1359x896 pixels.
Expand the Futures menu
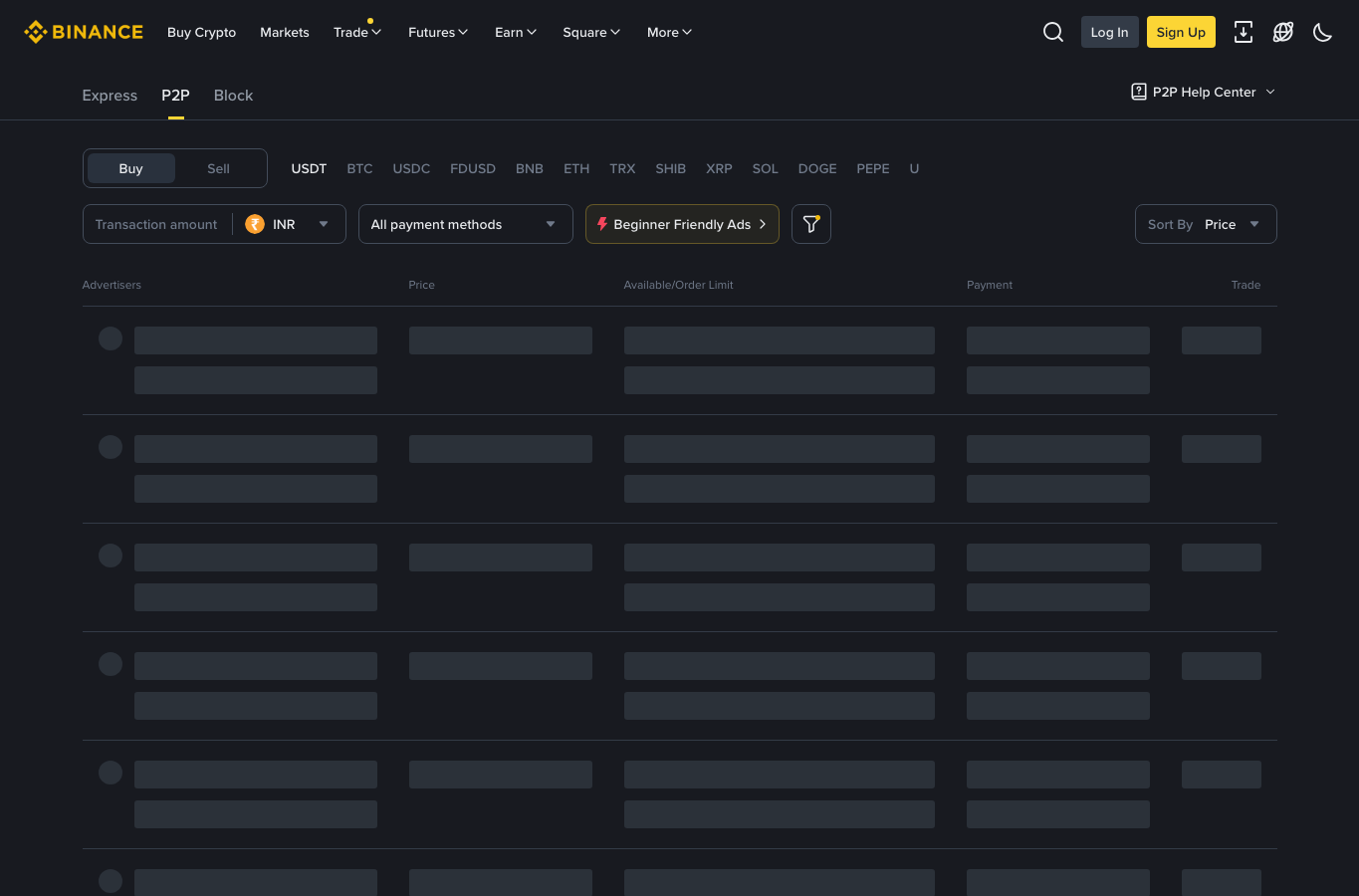coord(438,32)
